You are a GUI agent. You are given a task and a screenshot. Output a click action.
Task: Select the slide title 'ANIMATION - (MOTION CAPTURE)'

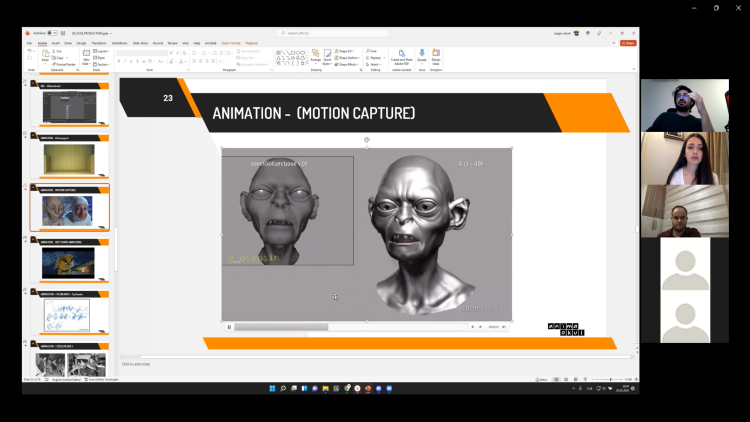(314, 113)
